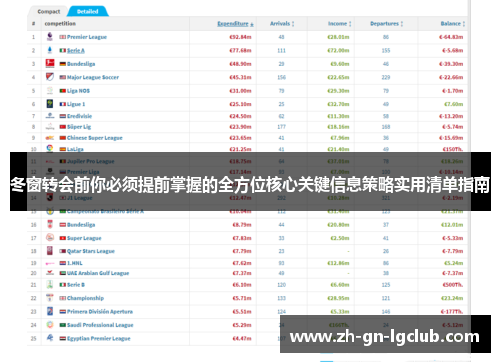
Task: Click the Saudi Professional League logo
Action: click(x=50, y=325)
